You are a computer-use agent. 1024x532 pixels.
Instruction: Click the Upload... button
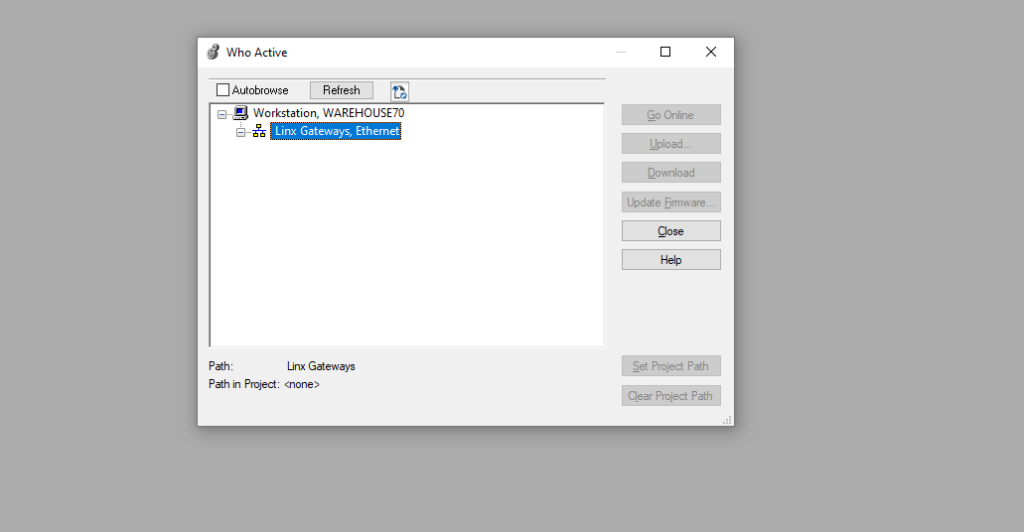pyautogui.click(x=670, y=144)
